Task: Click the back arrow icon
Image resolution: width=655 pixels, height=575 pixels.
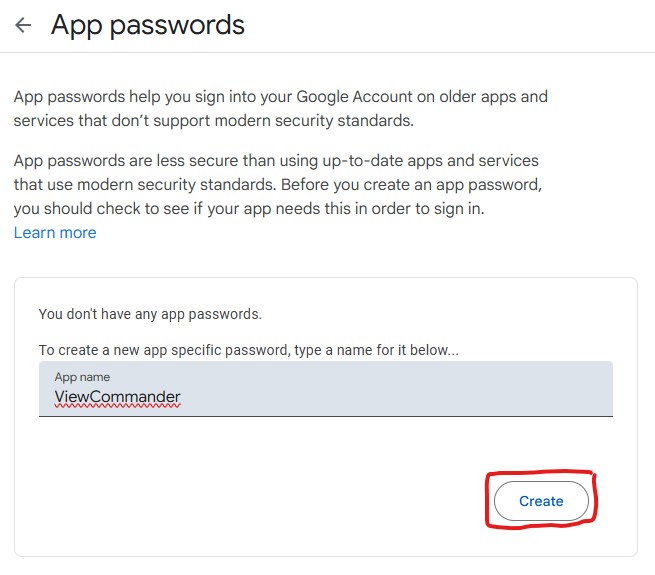Action: [23, 25]
